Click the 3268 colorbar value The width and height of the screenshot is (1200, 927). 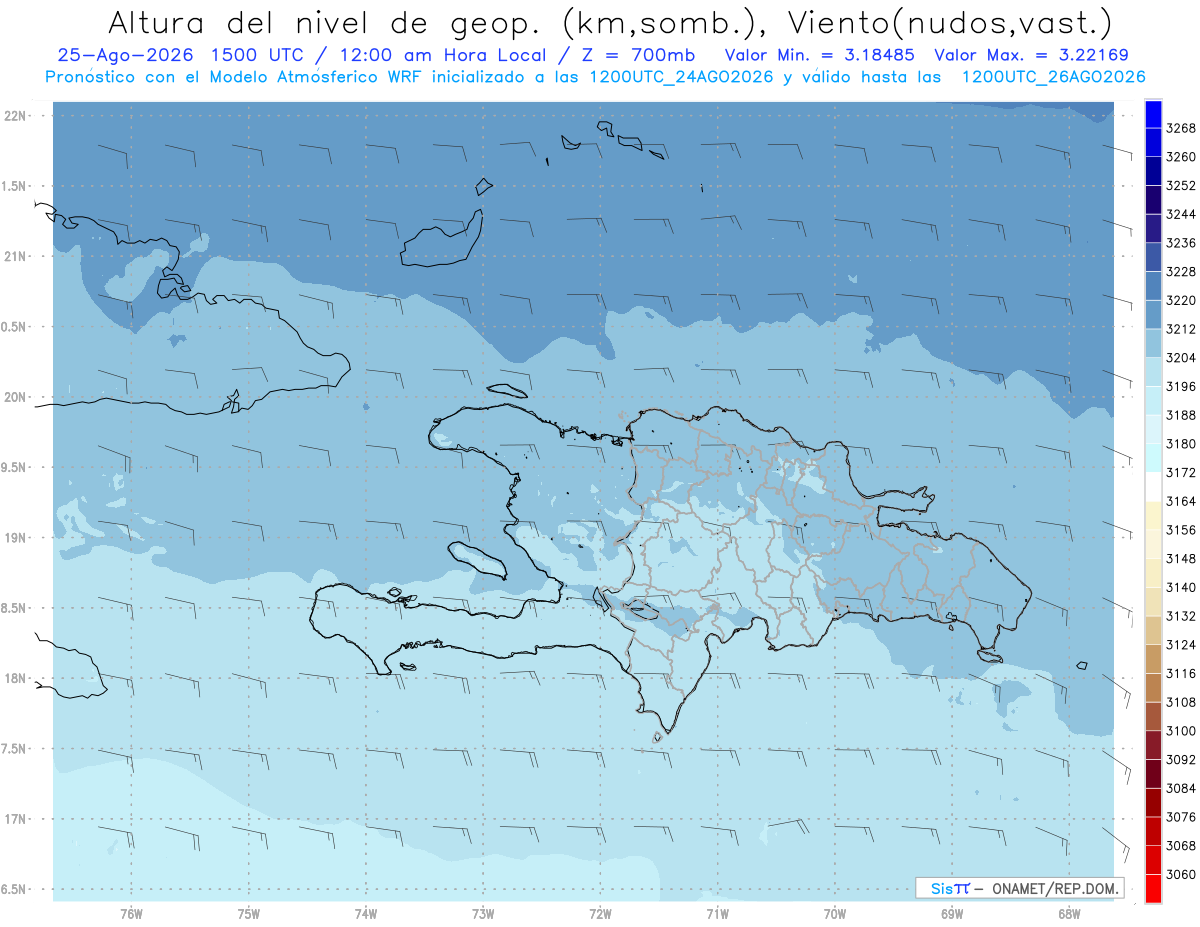click(x=1181, y=128)
